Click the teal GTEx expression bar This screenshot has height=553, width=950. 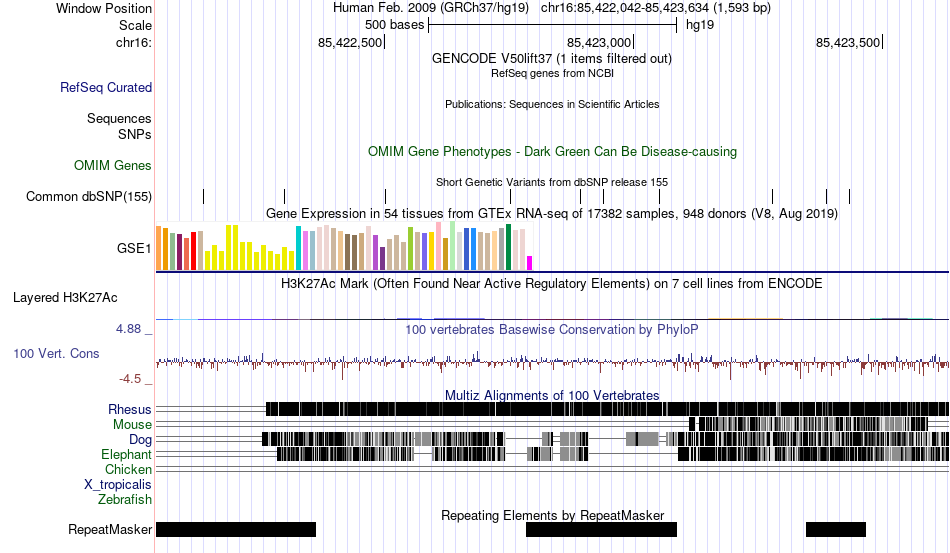[x=298, y=248]
